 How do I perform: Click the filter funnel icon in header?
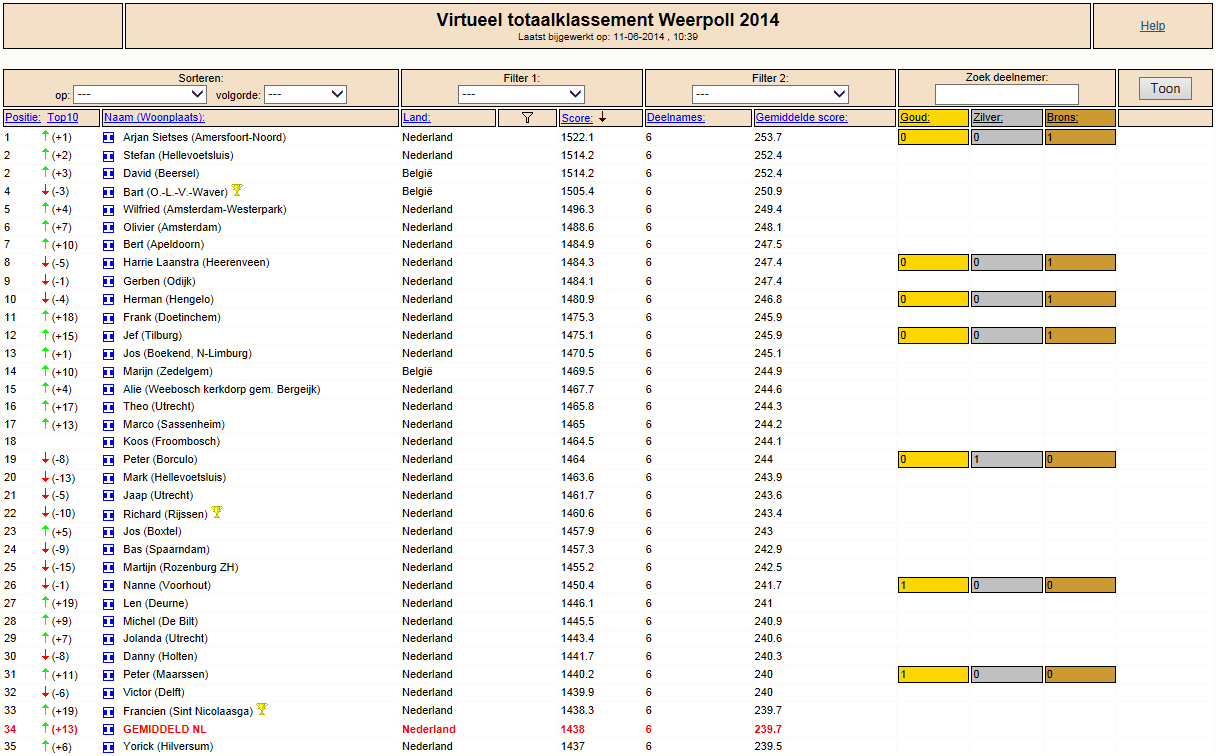[x=527, y=118]
